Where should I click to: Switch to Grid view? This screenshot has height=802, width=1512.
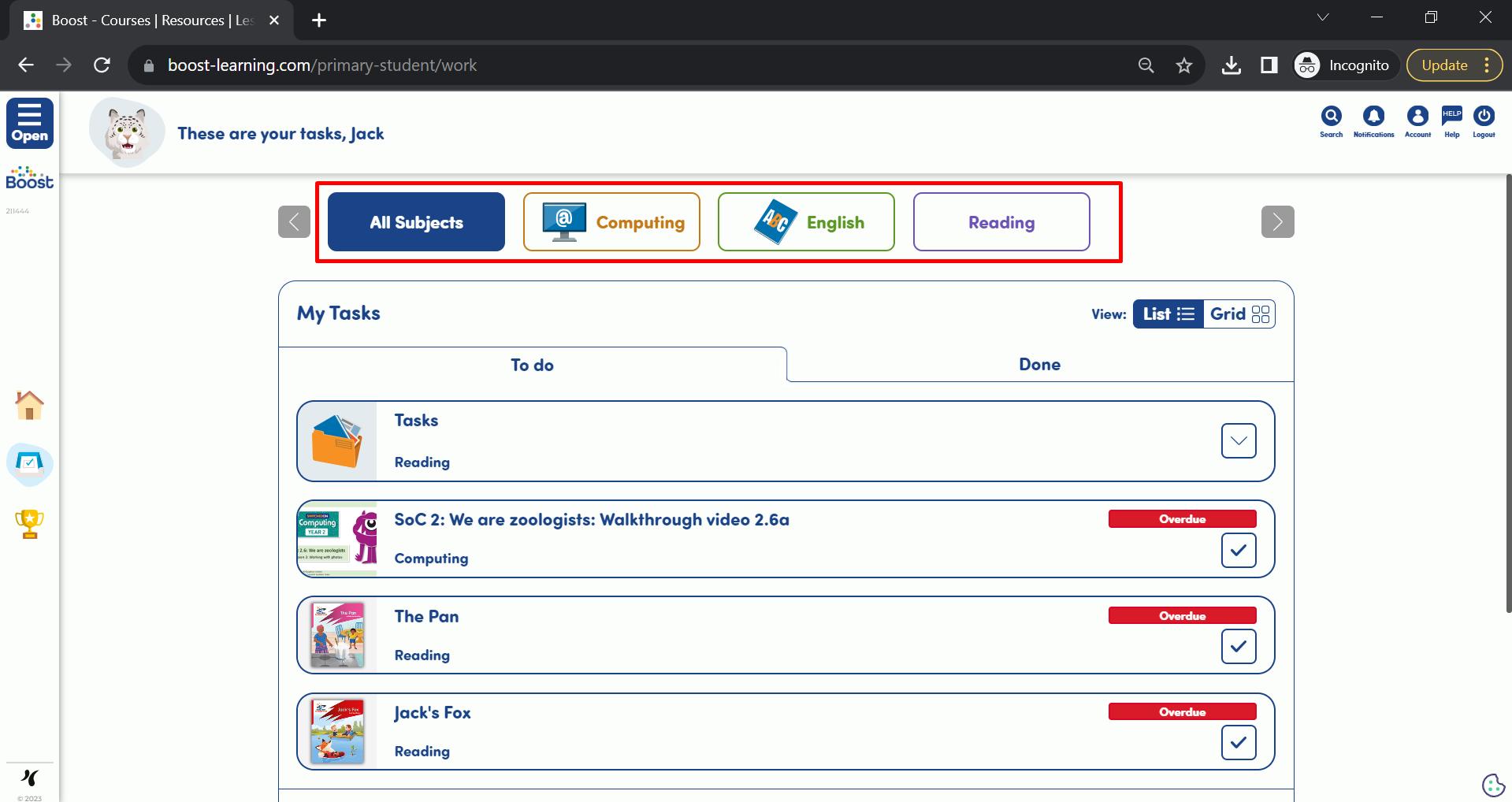click(1239, 314)
